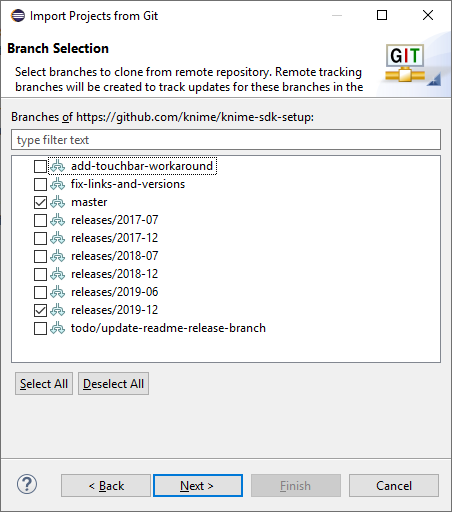This screenshot has width=452, height=512.
Task: Uncheck the releases/2019-12 checkbox
Action: tap(40, 310)
